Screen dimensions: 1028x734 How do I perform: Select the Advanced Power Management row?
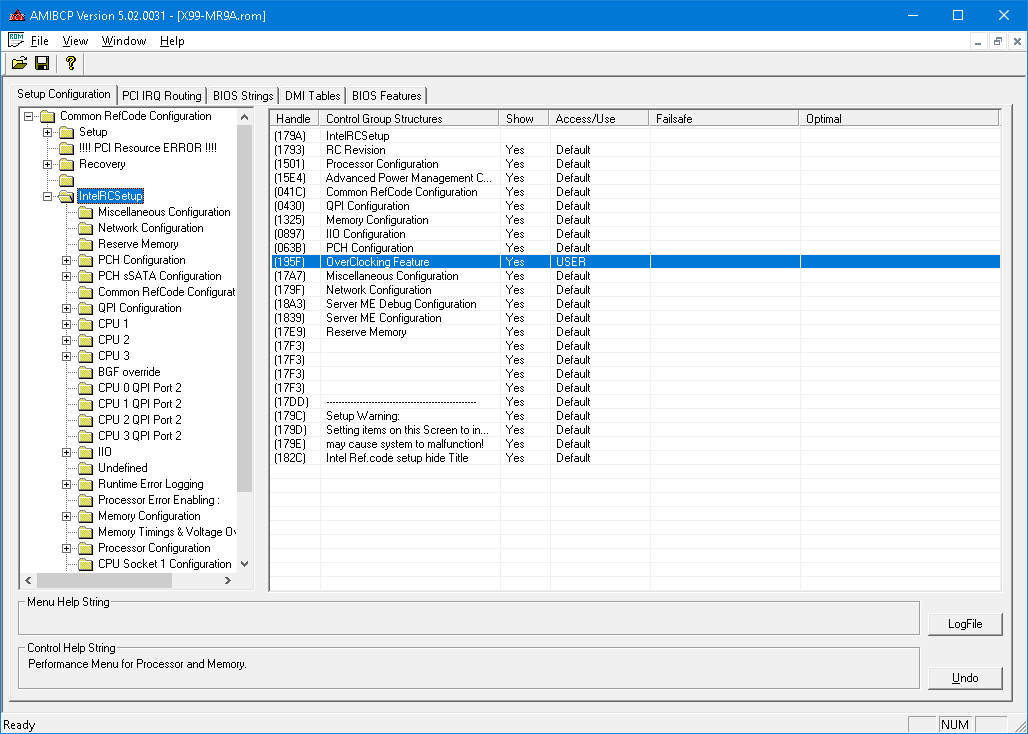[635, 178]
